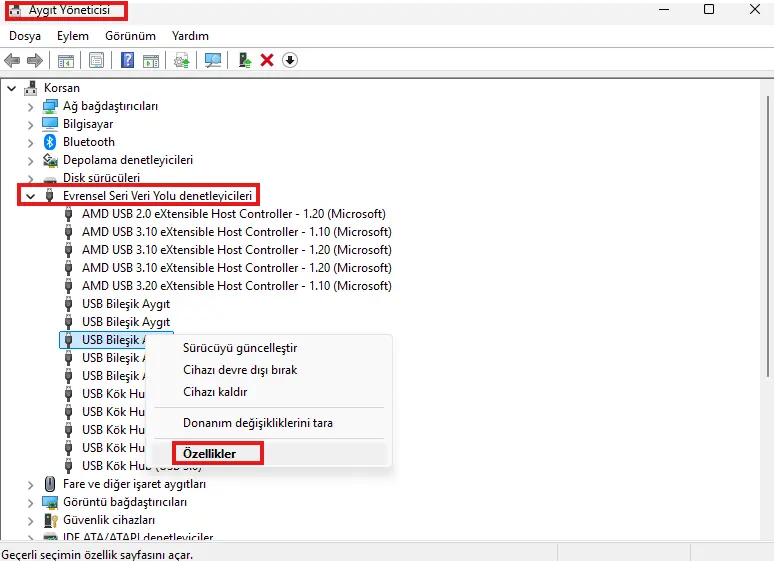The image size is (774, 561).
Task: Select Disk sürücüleri category label
Action: (x=101, y=178)
